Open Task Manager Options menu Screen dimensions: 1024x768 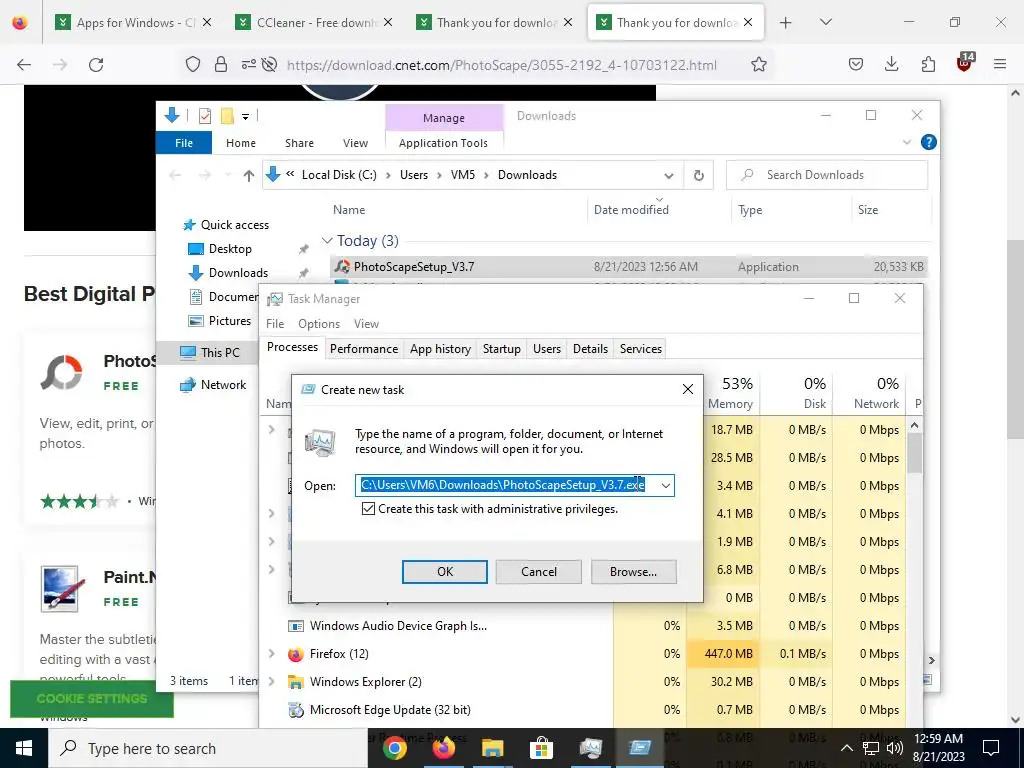319,324
